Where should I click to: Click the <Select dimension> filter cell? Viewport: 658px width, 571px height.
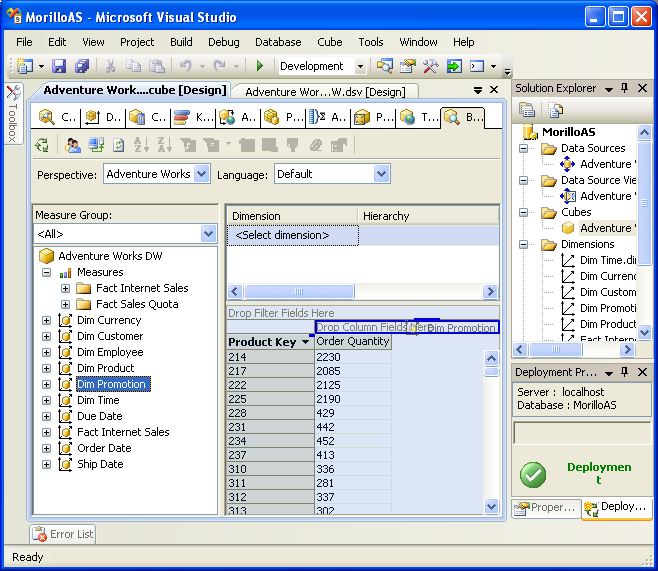pos(293,235)
